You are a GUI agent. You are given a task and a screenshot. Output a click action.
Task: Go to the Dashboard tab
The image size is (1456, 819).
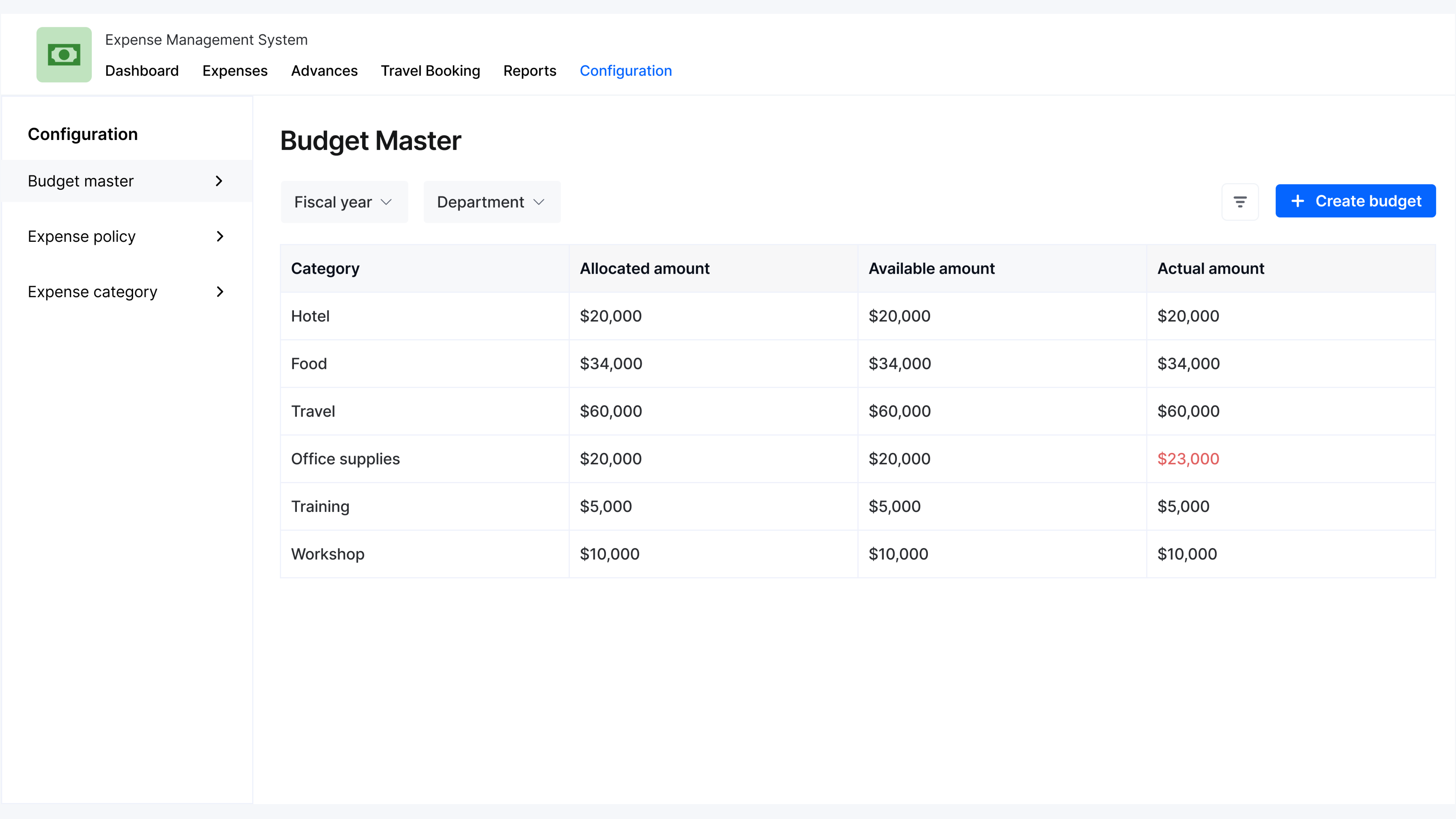click(142, 71)
